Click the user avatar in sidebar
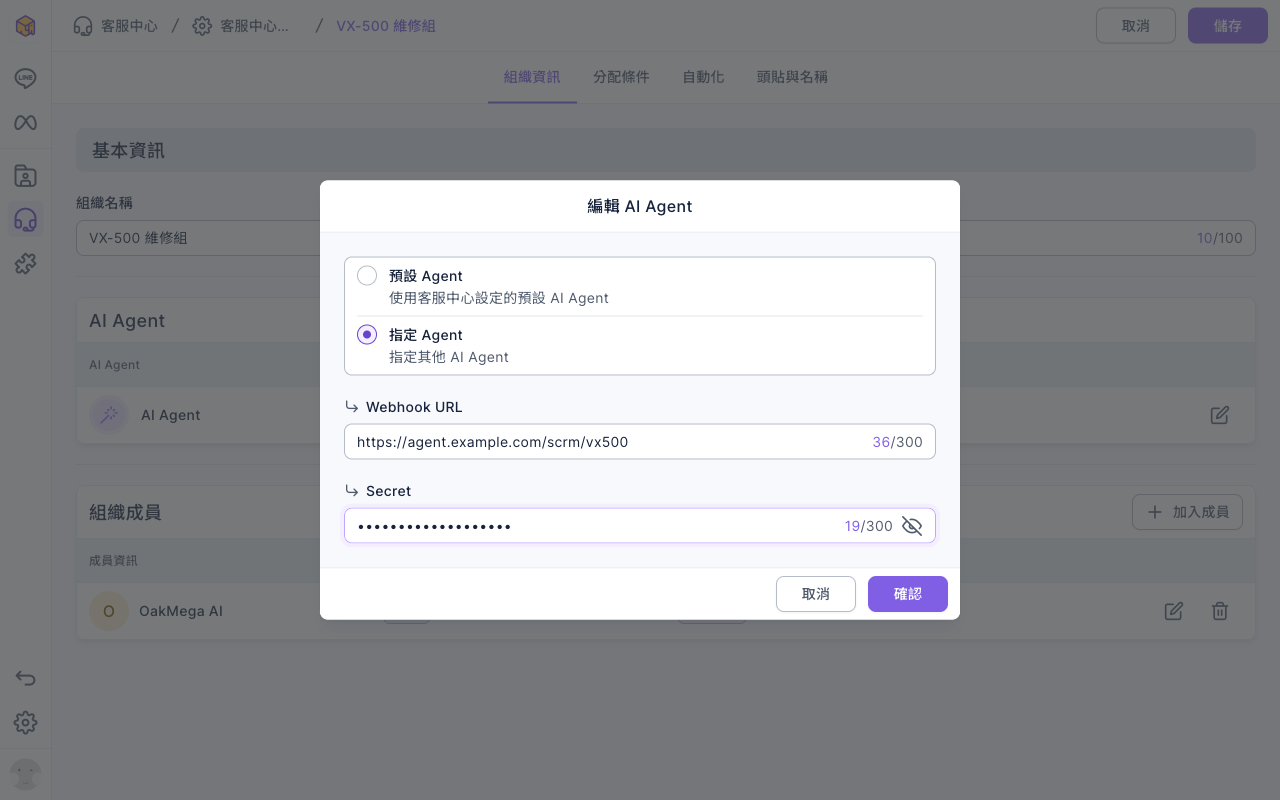The image size is (1280, 800). (x=26, y=774)
